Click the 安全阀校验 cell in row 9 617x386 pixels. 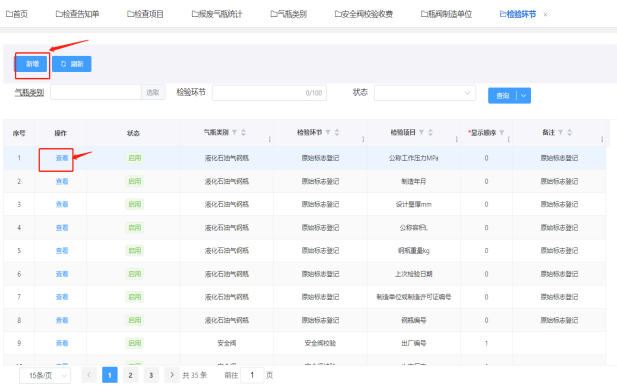(320, 343)
